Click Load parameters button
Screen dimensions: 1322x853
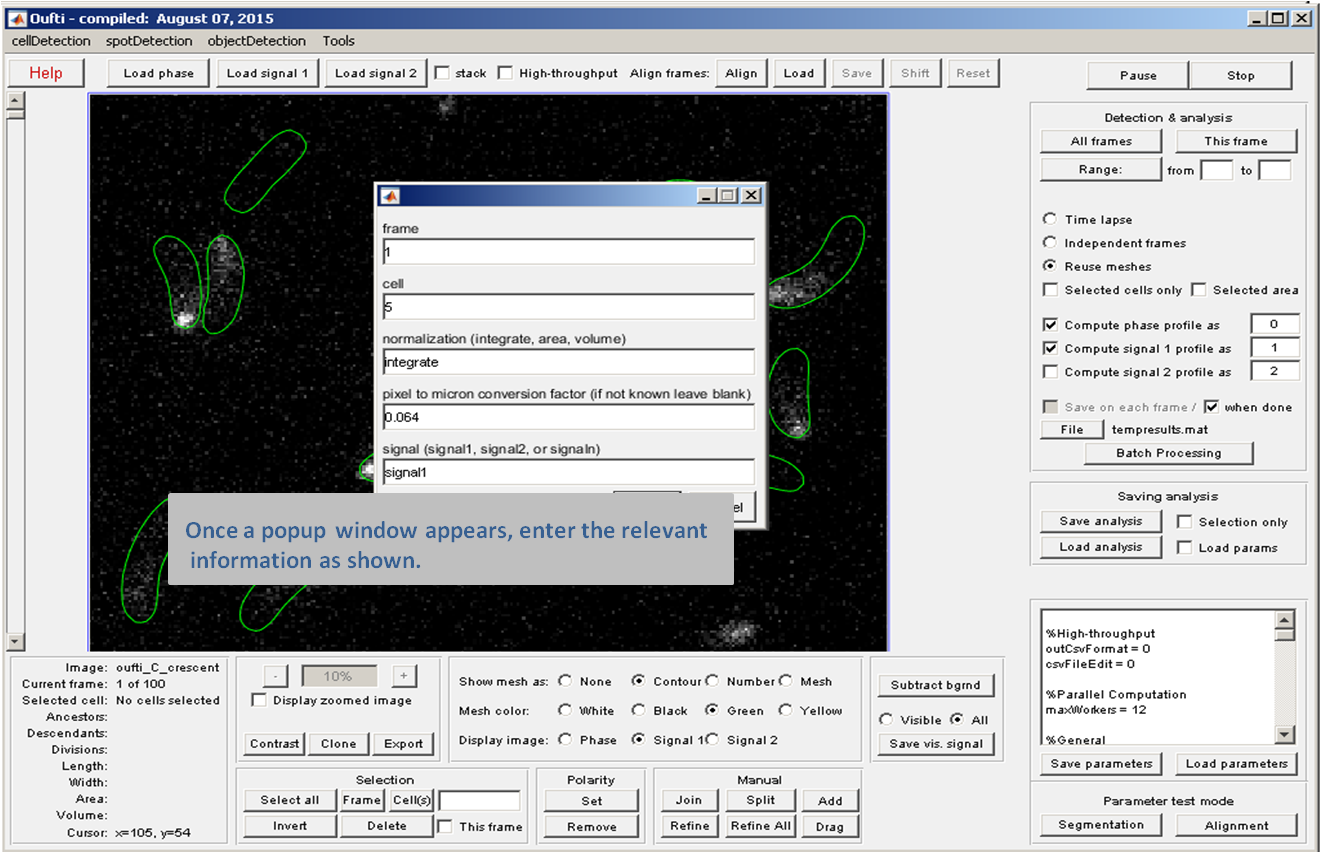1236,764
